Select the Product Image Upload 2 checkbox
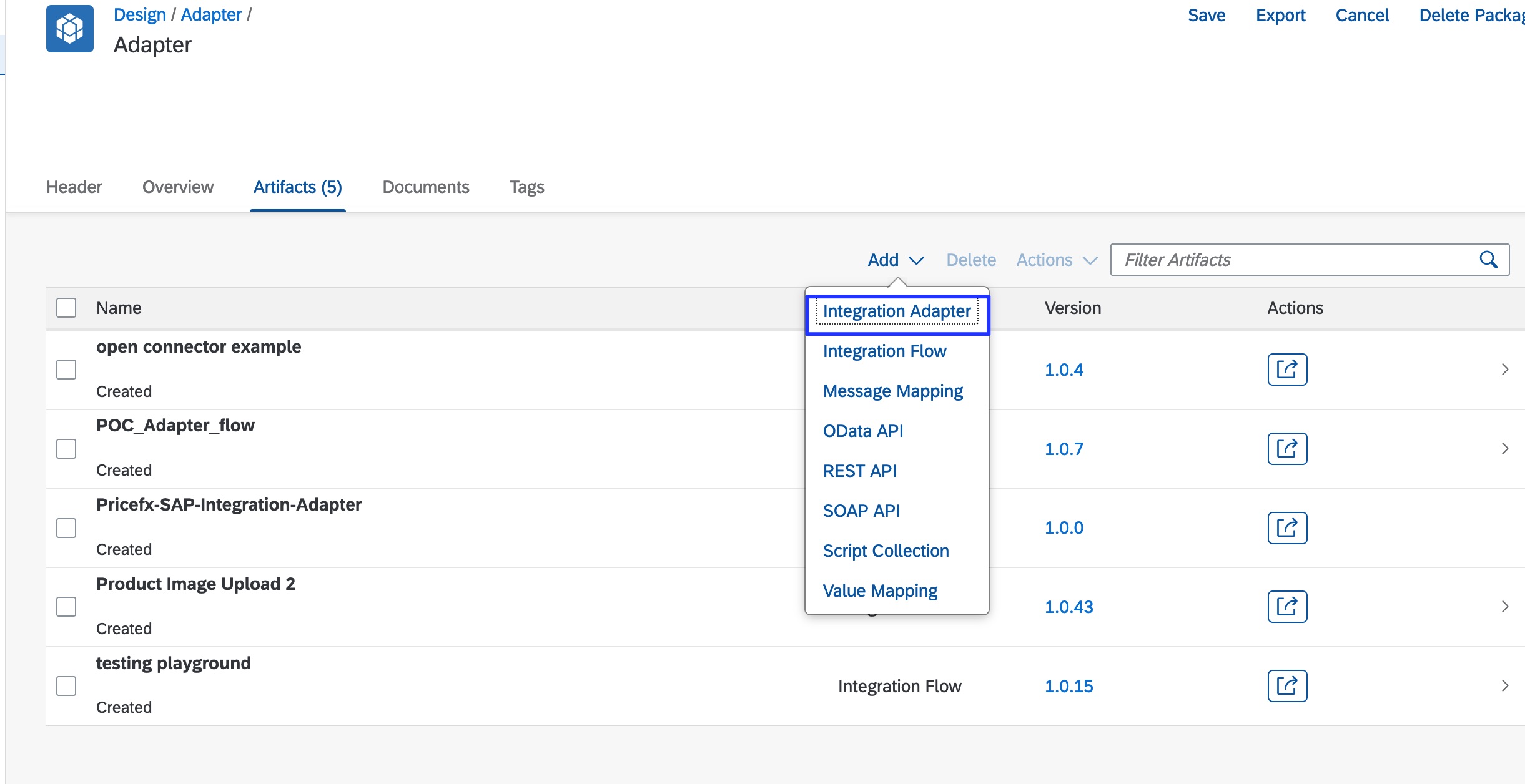Image resolution: width=1525 pixels, height=784 pixels. pyautogui.click(x=66, y=607)
